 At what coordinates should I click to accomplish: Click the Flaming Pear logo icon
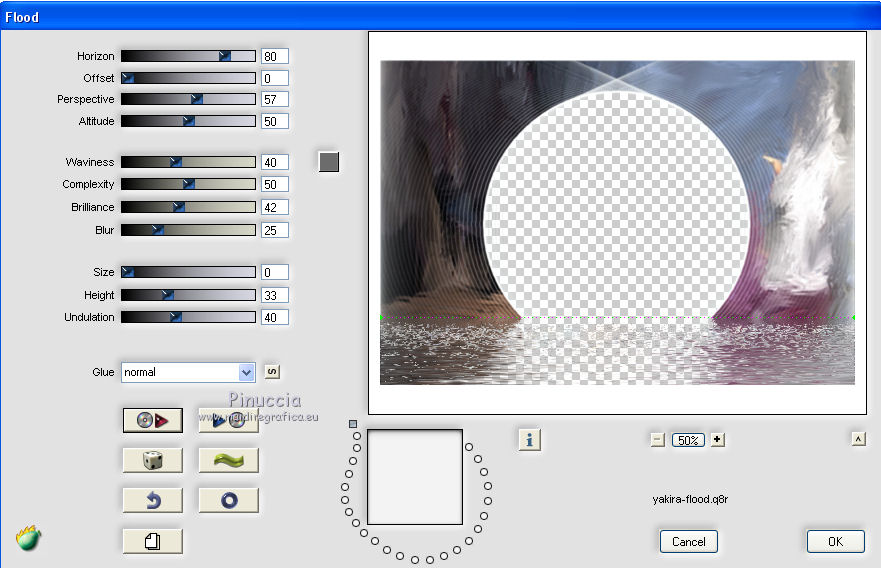coord(29,538)
